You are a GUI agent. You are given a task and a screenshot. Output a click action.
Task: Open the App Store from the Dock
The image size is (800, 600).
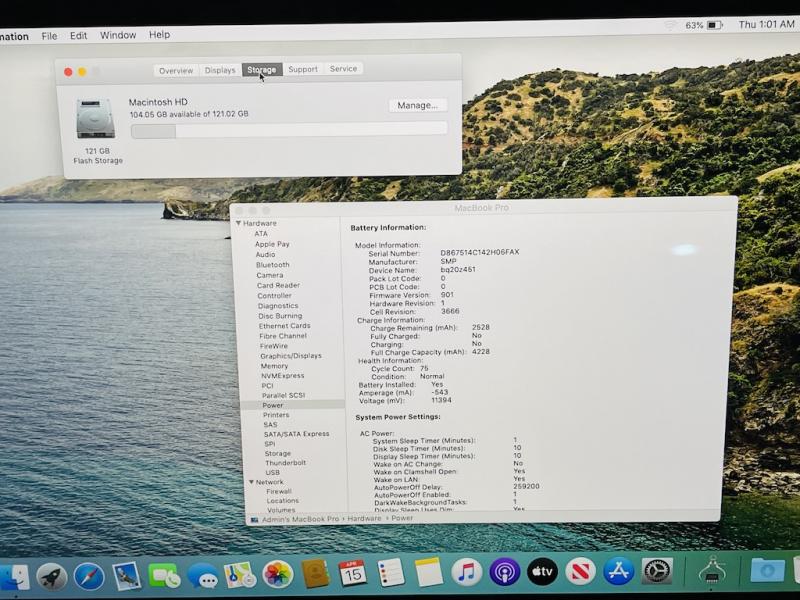[x=618, y=571]
